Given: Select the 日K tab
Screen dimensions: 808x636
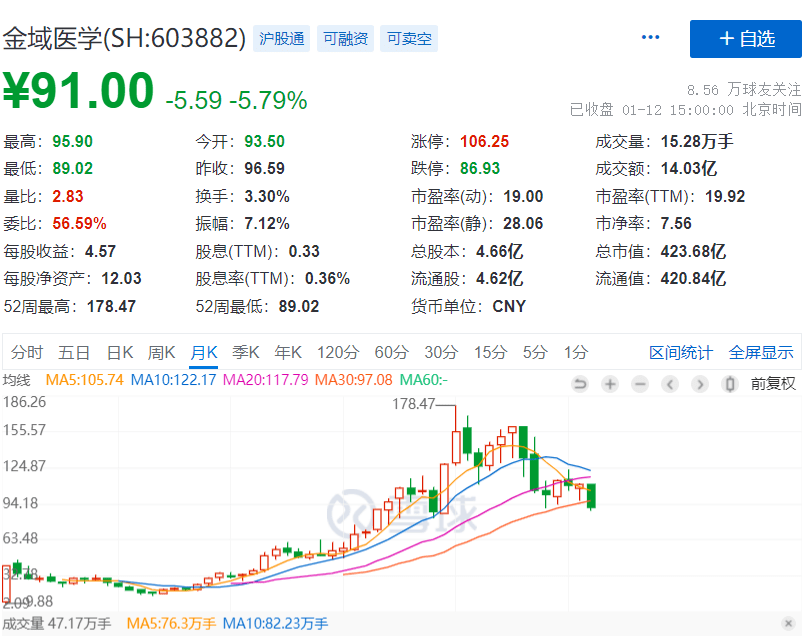Looking at the screenshot, I should point(120,352).
